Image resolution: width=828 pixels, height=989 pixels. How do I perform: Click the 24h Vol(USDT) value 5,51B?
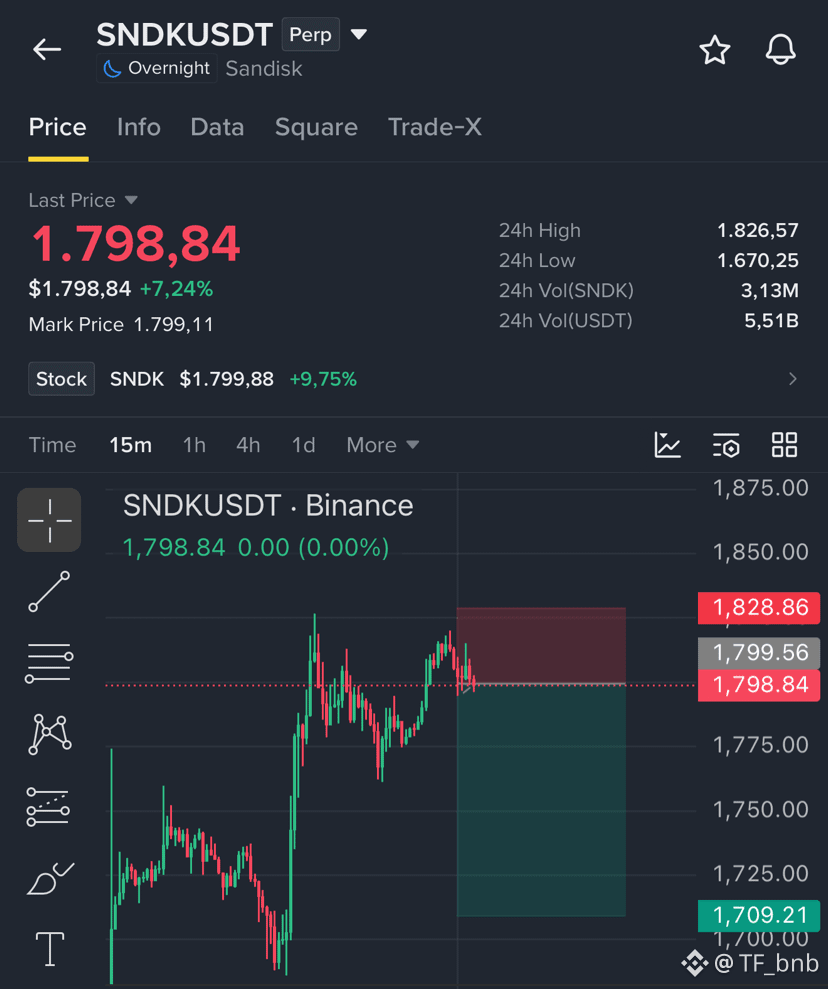[771, 320]
